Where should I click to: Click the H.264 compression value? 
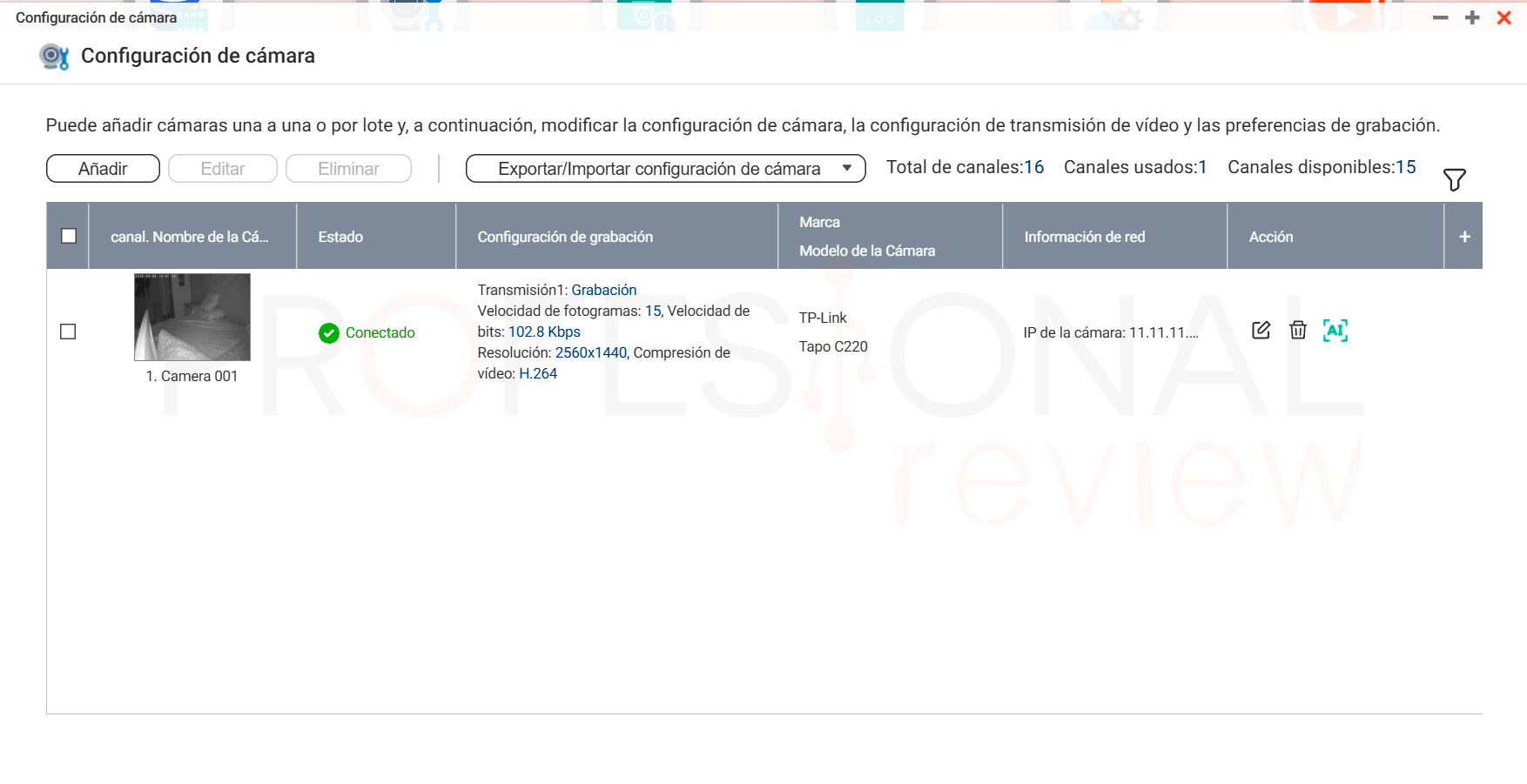(x=538, y=373)
